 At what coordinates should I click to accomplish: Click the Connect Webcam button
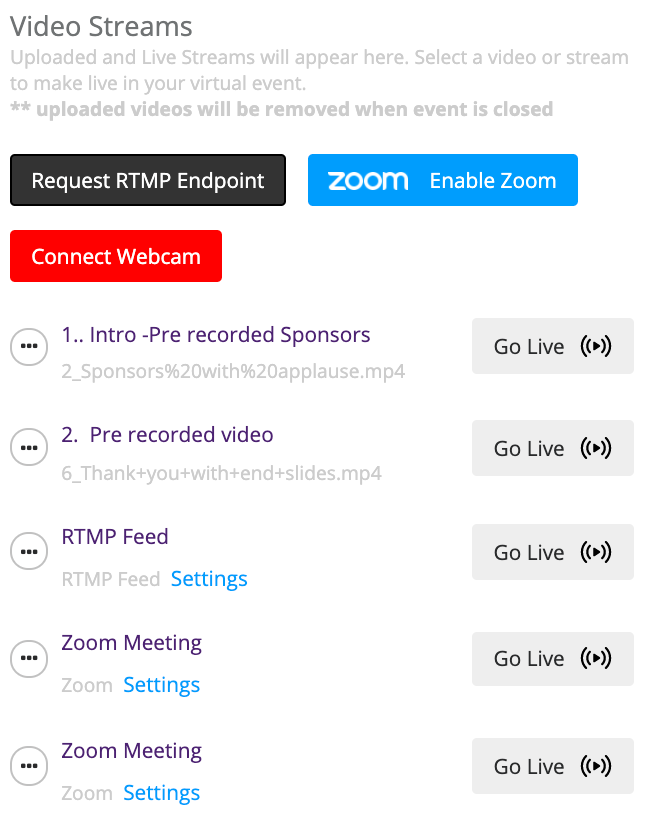coord(116,256)
